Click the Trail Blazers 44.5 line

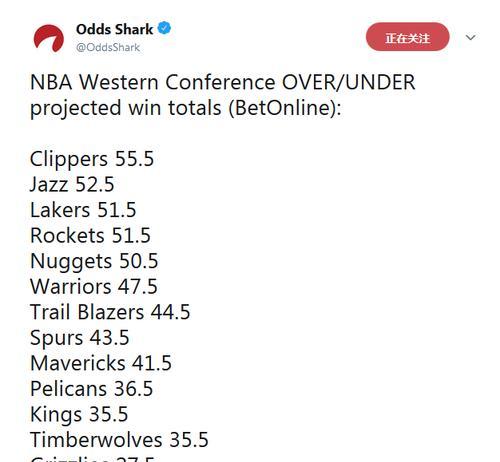tap(110, 312)
